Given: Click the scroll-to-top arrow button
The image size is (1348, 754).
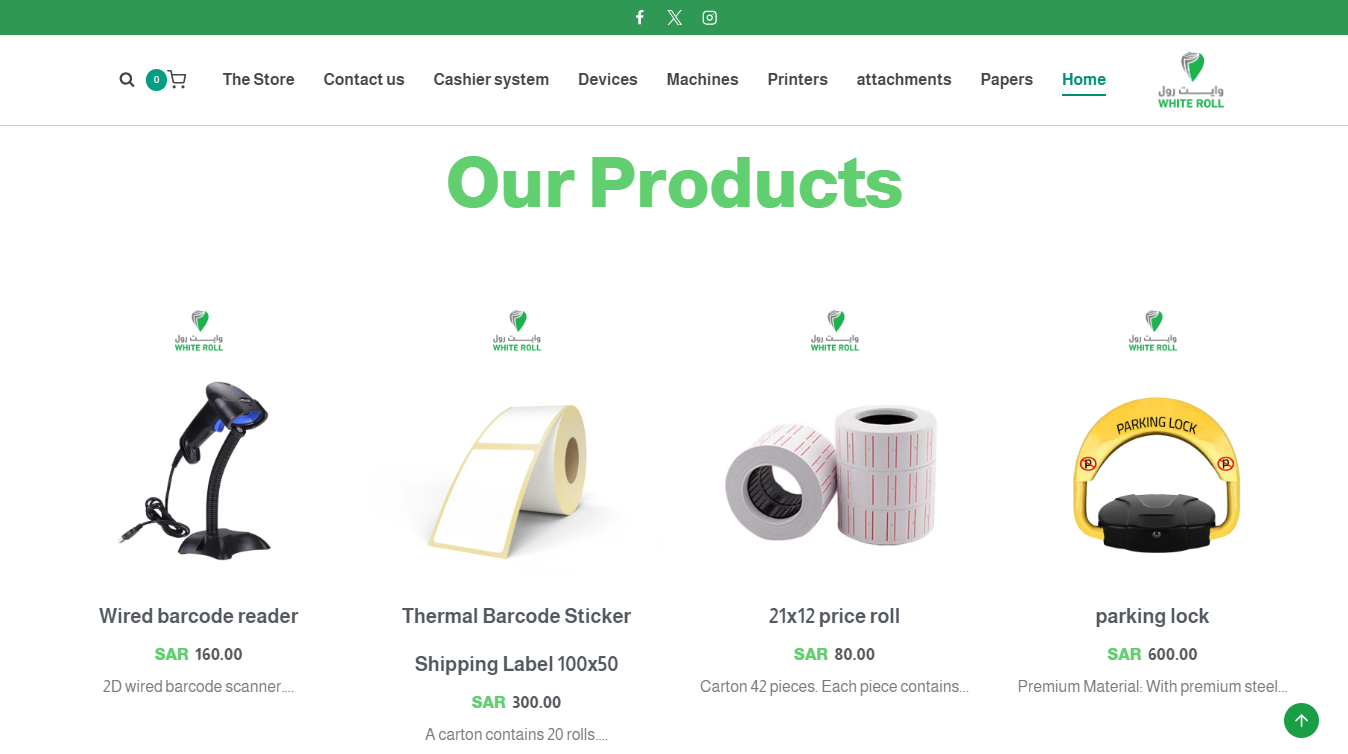Looking at the screenshot, I should (x=1301, y=720).
